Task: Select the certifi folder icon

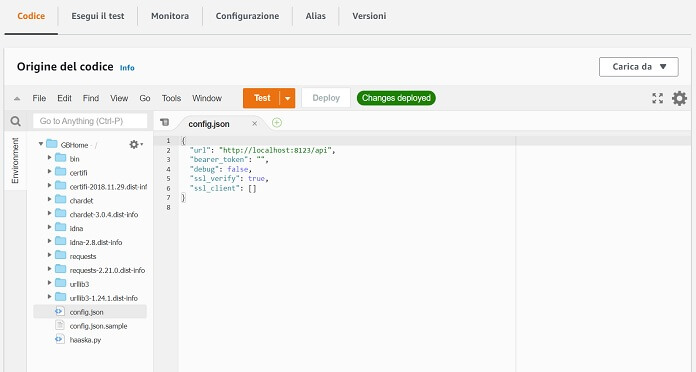Action: pos(60,171)
